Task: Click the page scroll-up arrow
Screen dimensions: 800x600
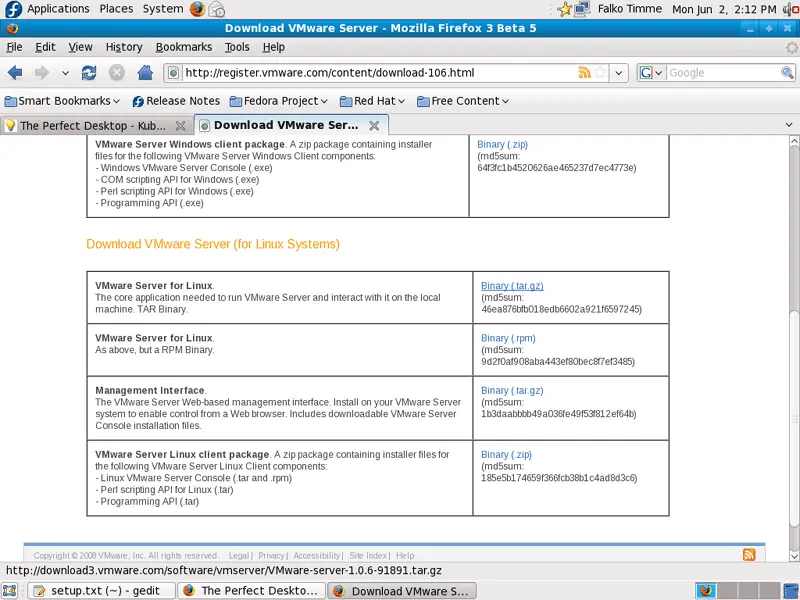Action: [794, 141]
